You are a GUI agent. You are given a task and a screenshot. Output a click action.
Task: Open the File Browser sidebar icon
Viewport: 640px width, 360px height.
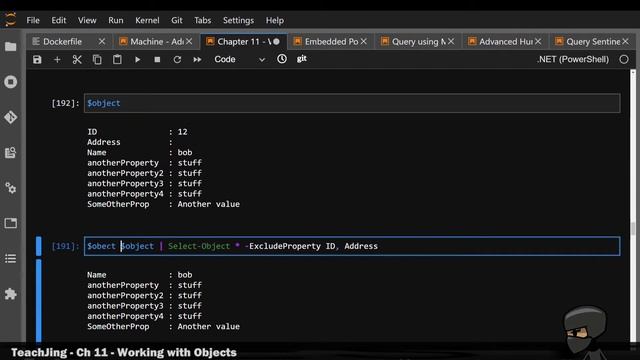[11, 47]
